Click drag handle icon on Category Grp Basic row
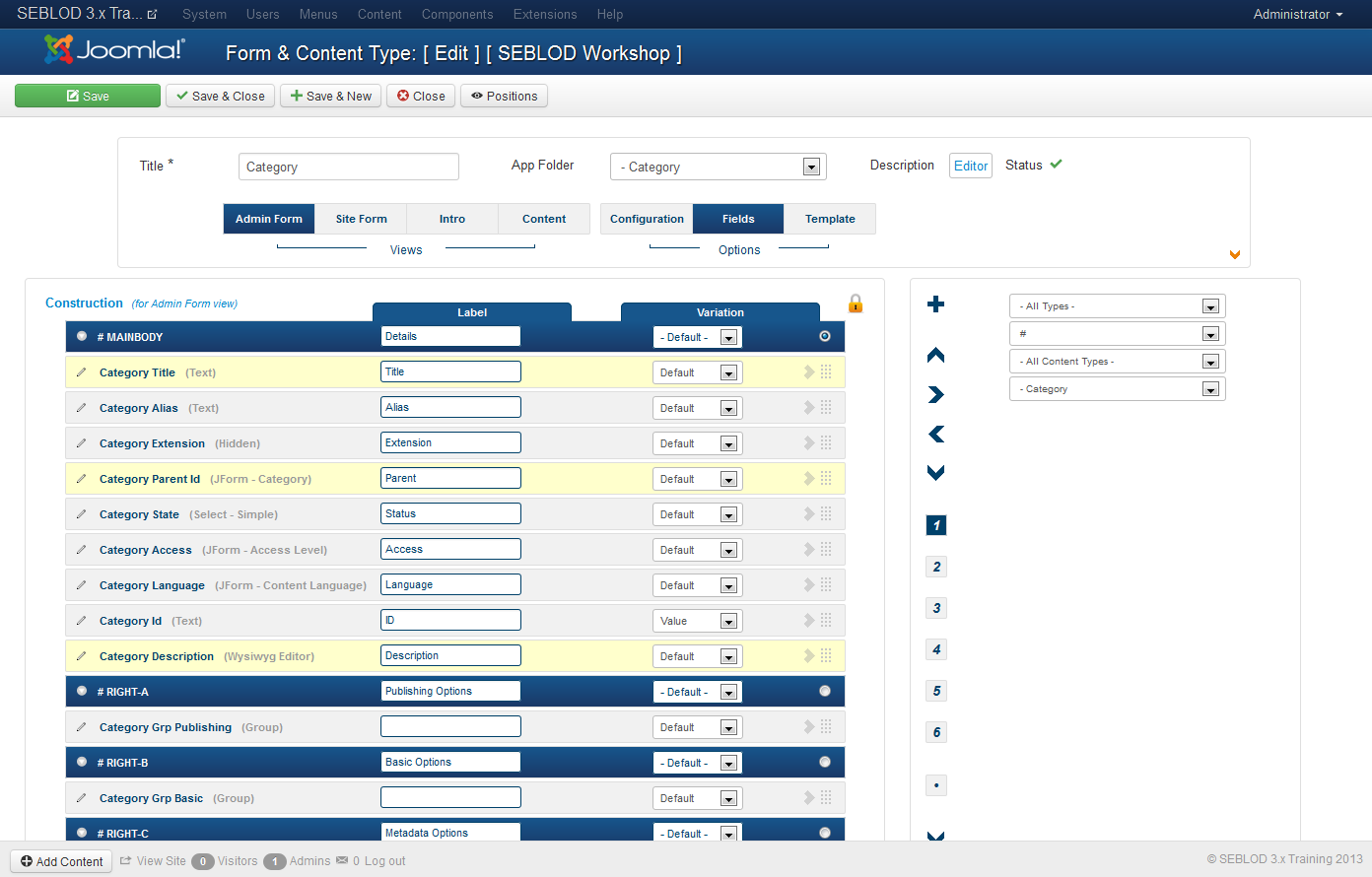 826,797
